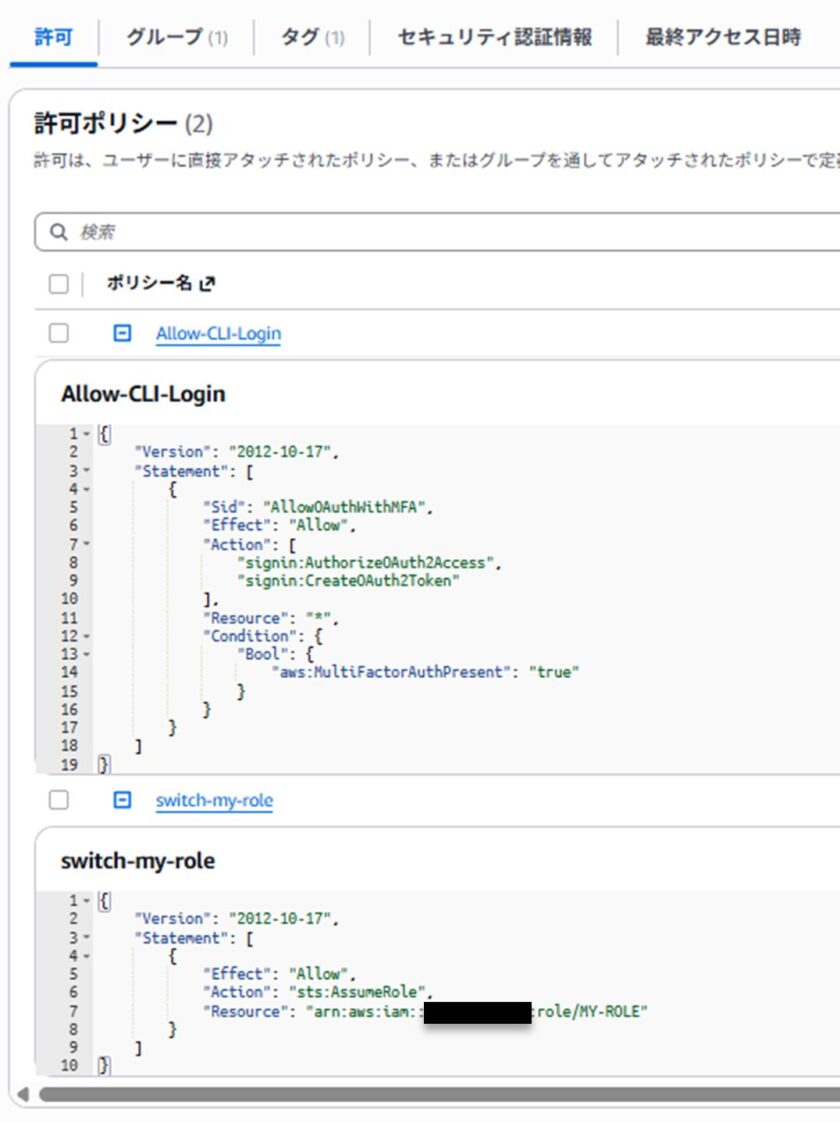Open the switch-my-role policy link
The image size is (840, 1123).
[x=214, y=800]
